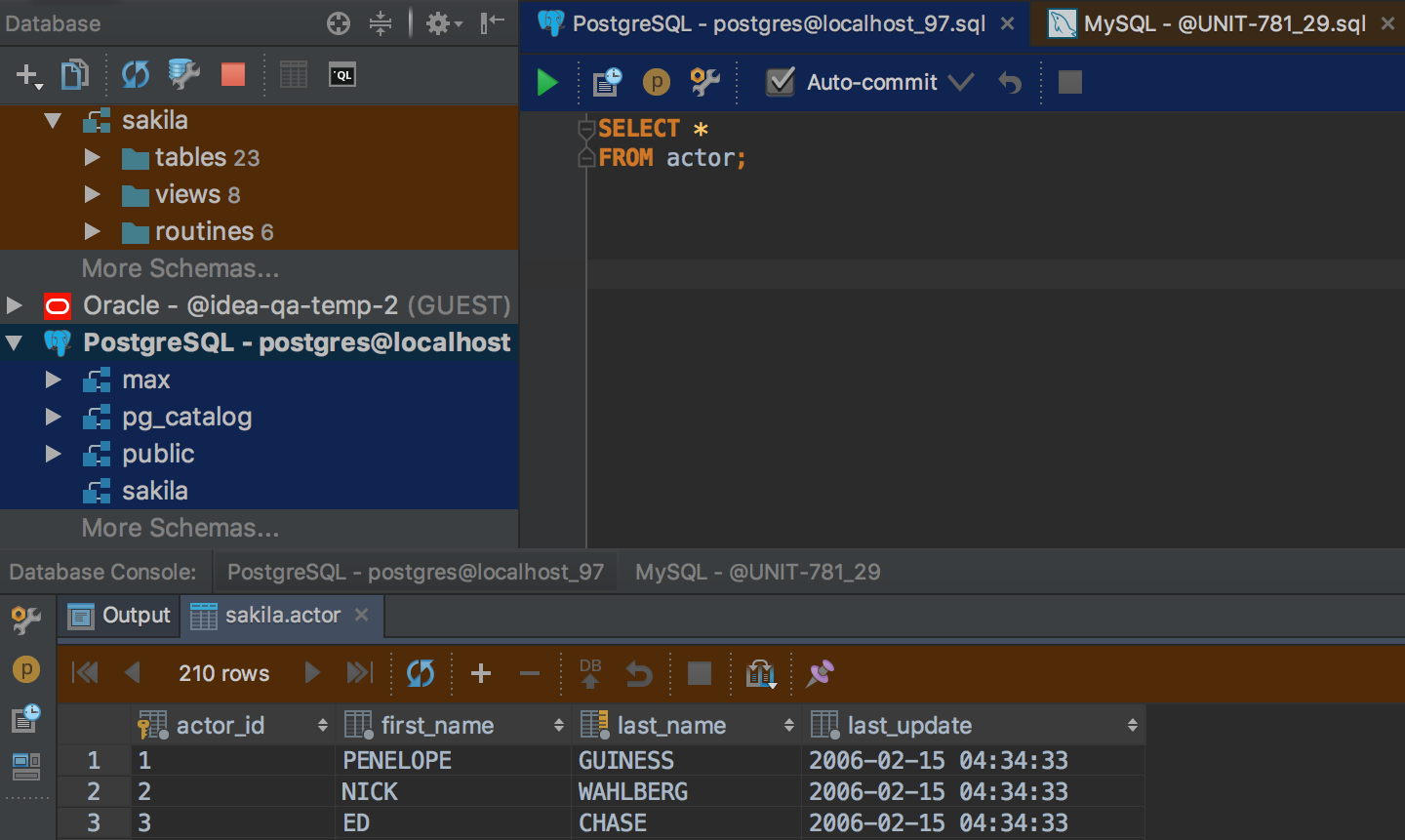Sort by last_update column header
Image resolution: width=1405 pixels, height=840 pixels.
[974, 725]
